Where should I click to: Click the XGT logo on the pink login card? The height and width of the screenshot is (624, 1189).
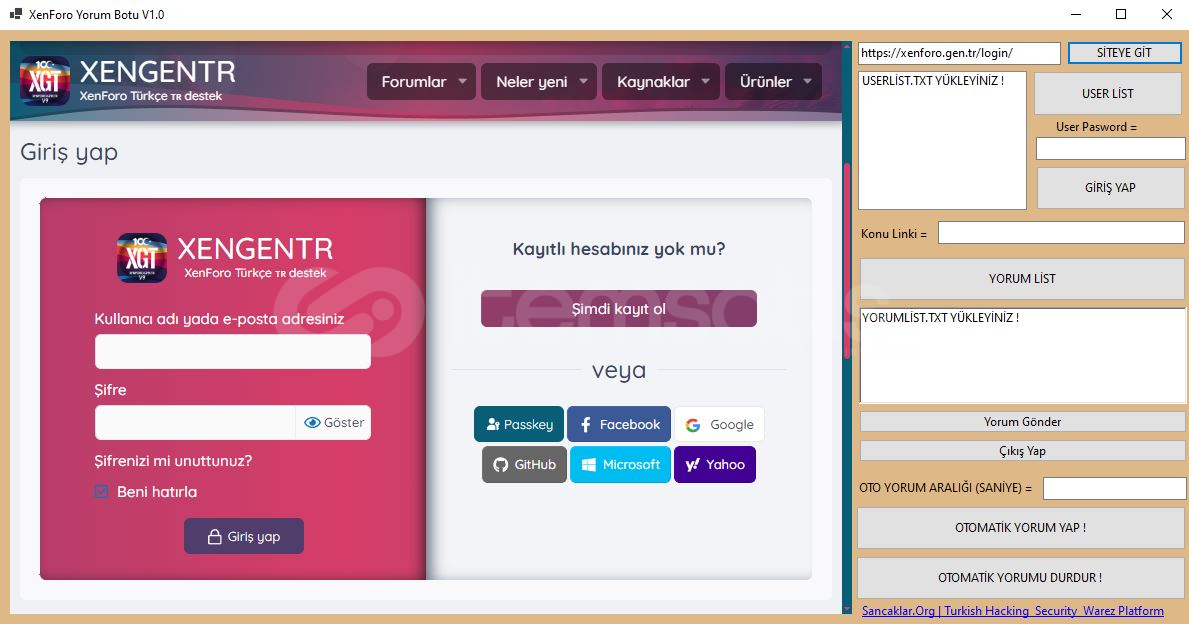point(142,258)
